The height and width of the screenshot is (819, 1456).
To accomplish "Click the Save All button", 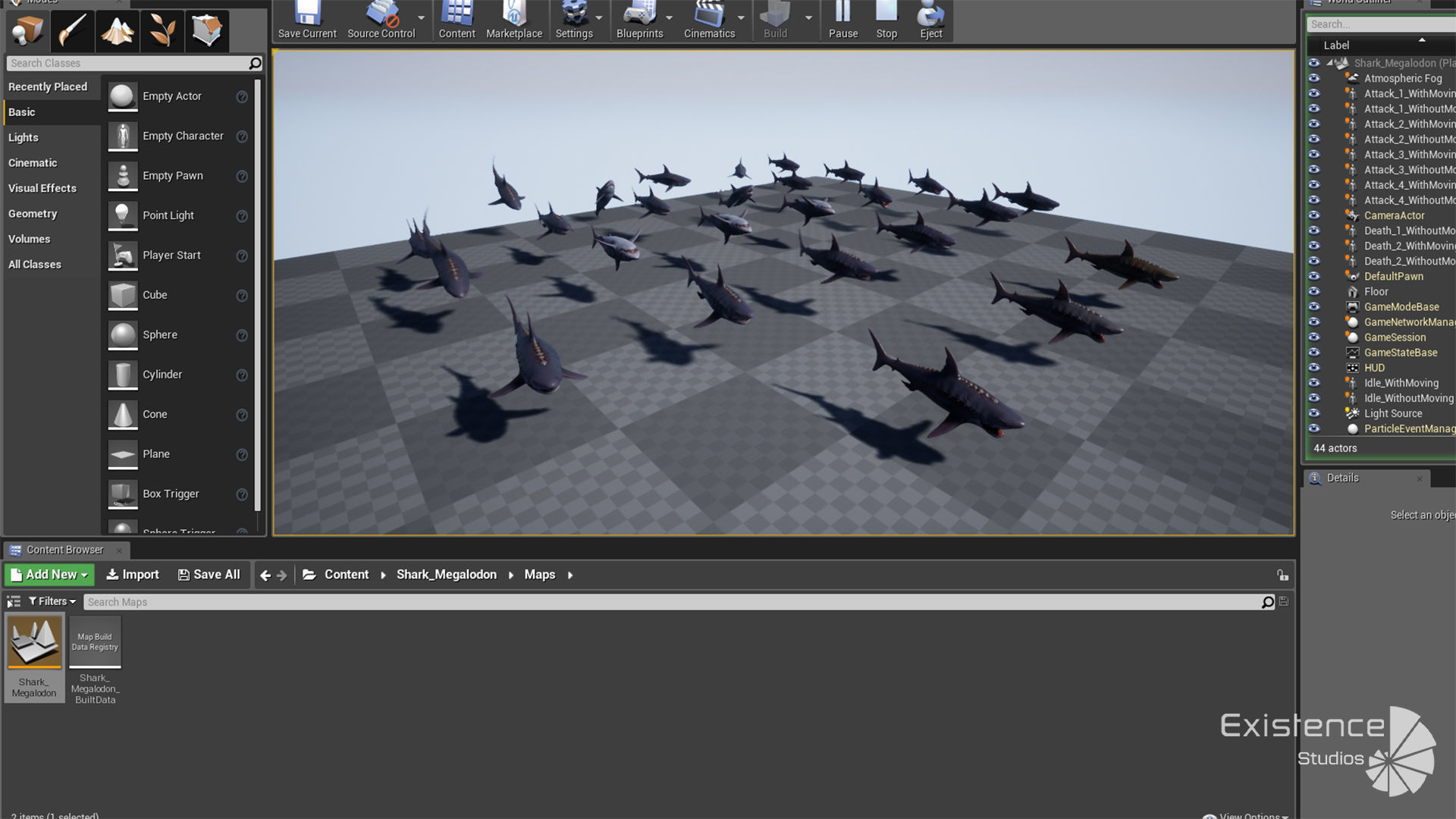I will pos(209,575).
